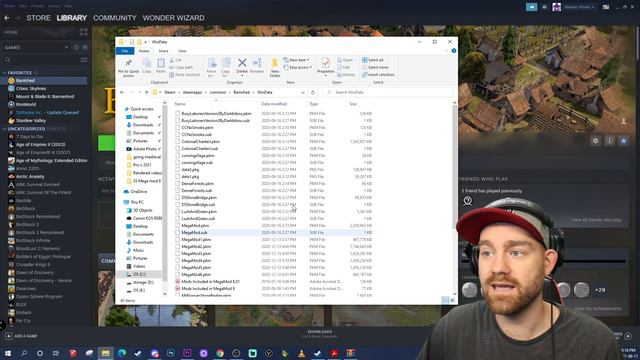Click steamapps in the address breadcrumb
The width and height of the screenshot is (640, 360).
[x=192, y=92]
